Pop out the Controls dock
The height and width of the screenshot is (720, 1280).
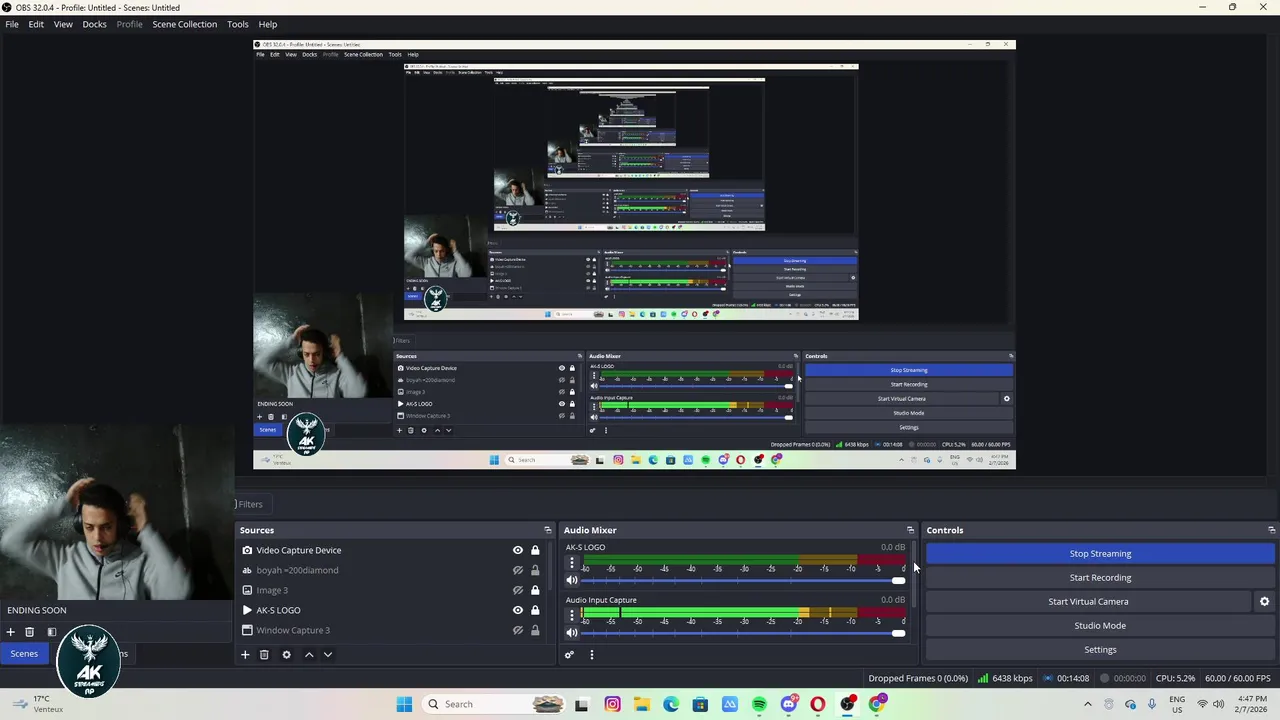[1271, 530]
